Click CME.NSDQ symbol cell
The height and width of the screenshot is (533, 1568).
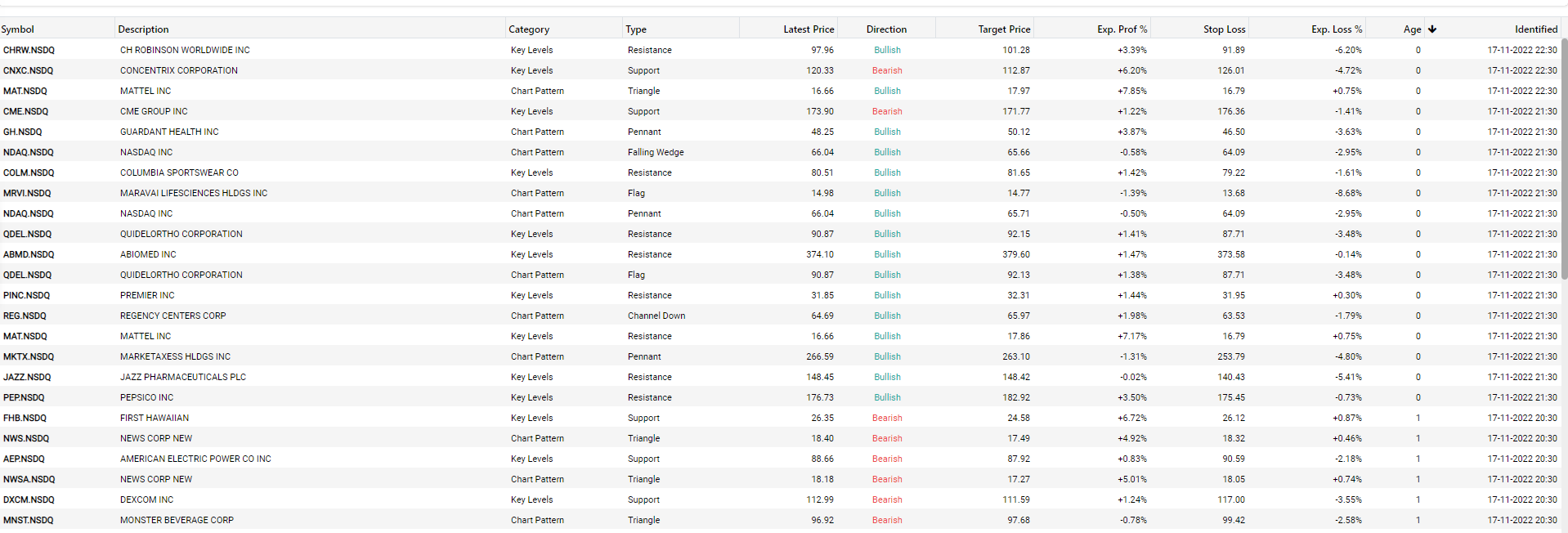point(25,111)
